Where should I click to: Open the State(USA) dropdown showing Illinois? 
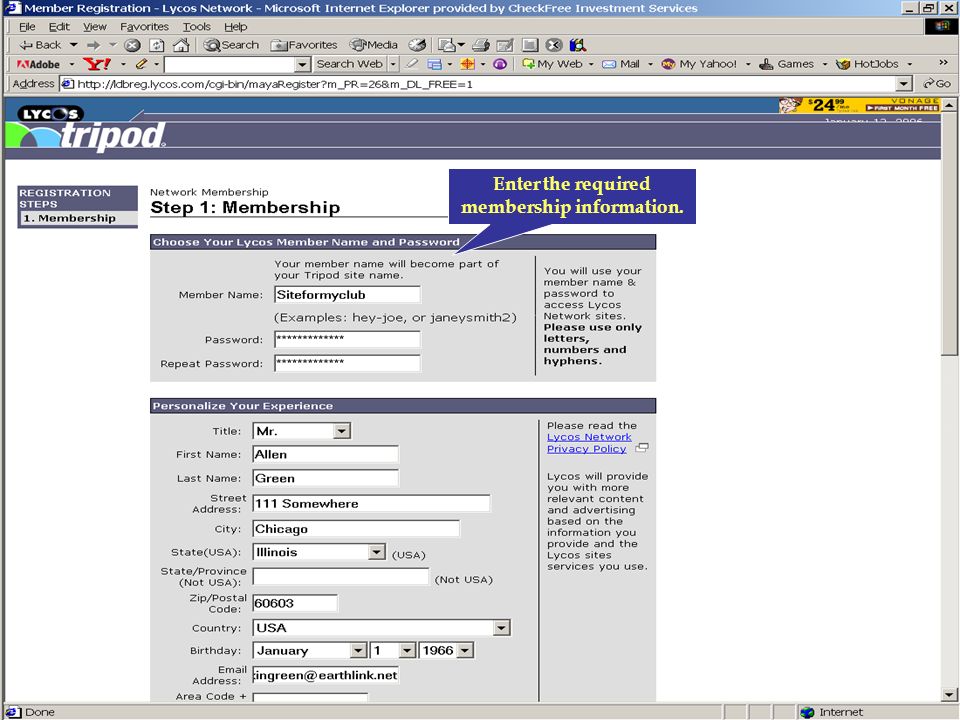coord(318,552)
